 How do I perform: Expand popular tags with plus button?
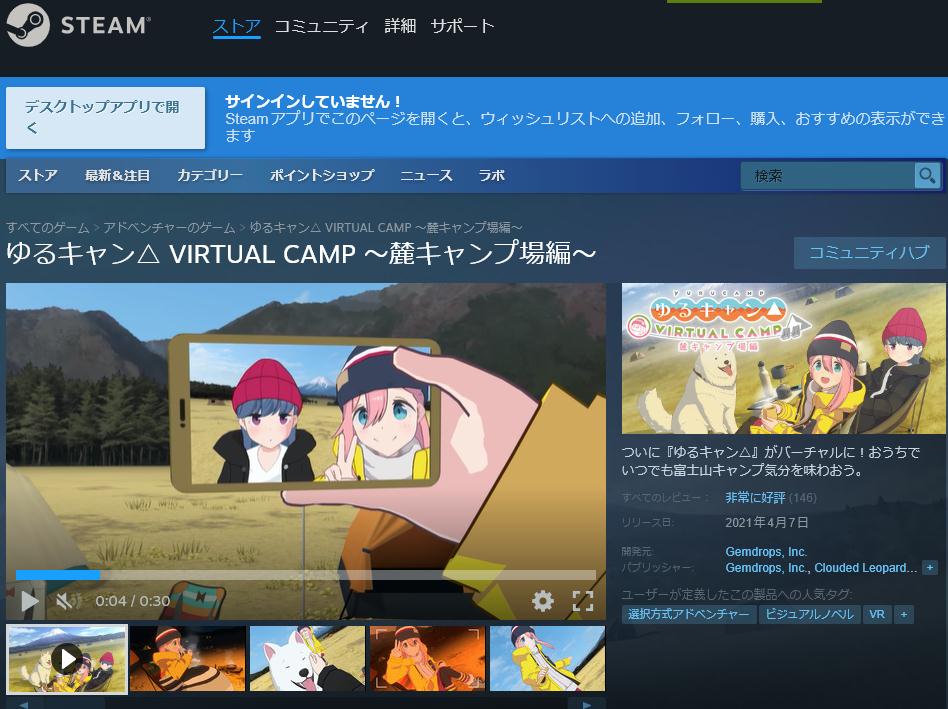coord(904,614)
